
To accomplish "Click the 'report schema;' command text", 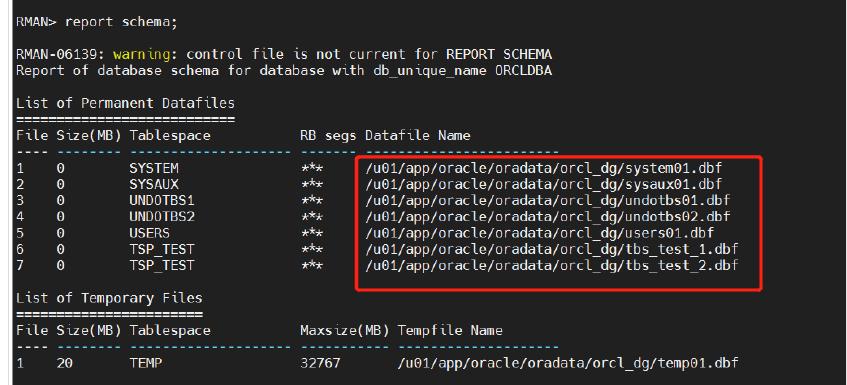I will (x=121, y=22).
